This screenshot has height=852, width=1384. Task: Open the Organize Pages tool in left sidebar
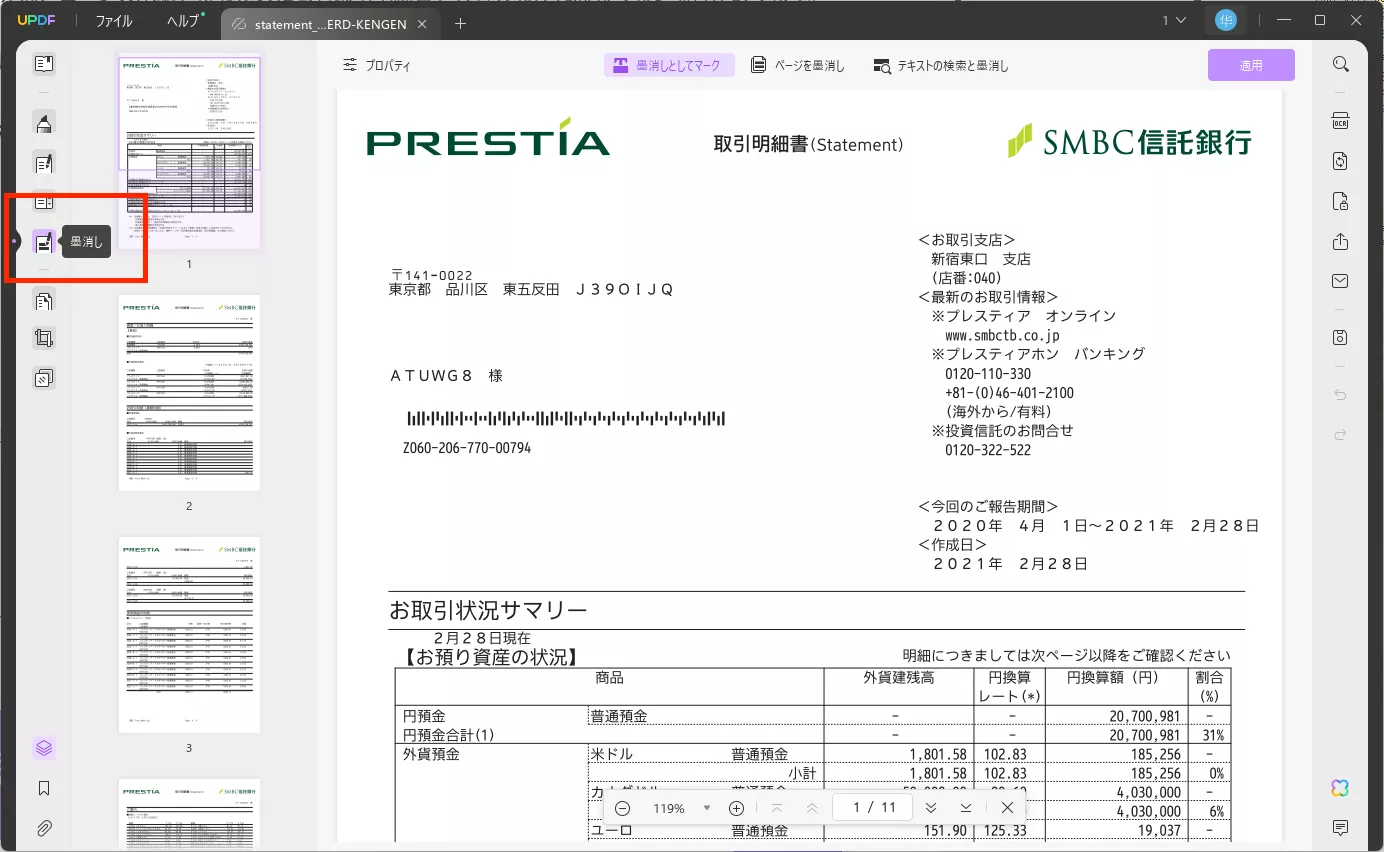pyautogui.click(x=43, y=300)
